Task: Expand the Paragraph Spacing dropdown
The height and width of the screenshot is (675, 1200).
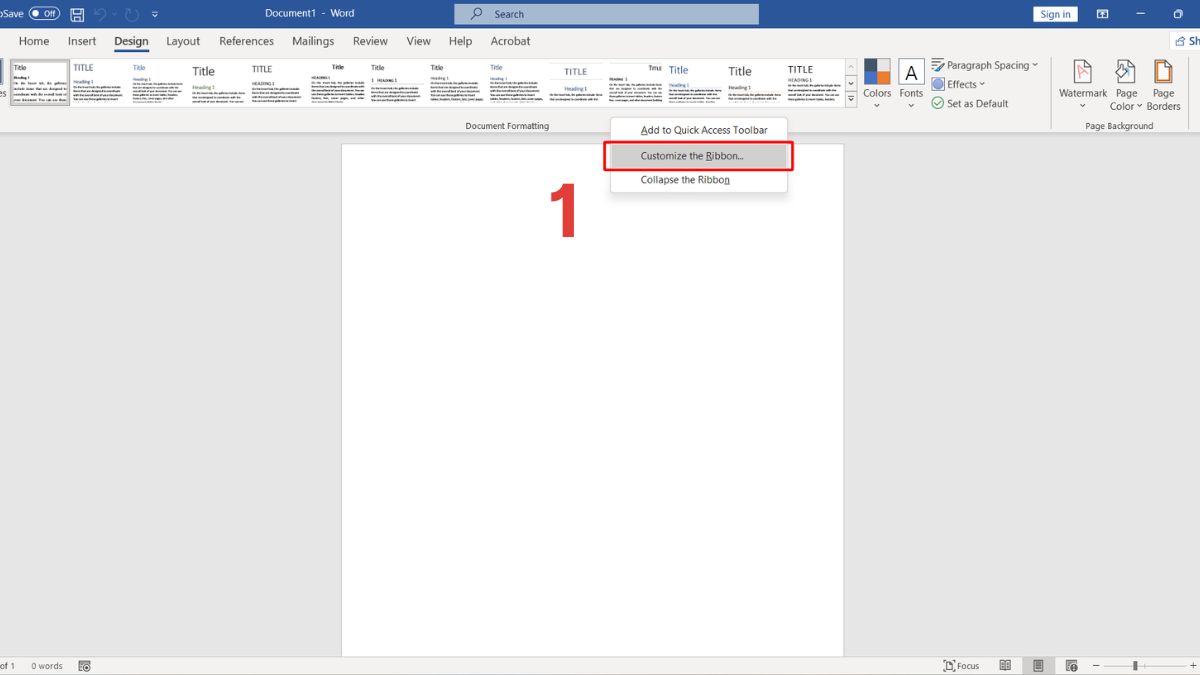Action: point(985,65)
